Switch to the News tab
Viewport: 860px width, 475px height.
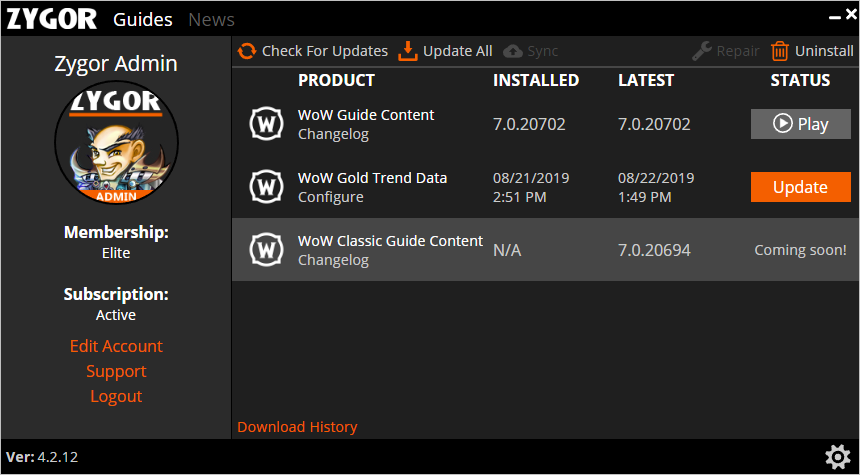211,20
